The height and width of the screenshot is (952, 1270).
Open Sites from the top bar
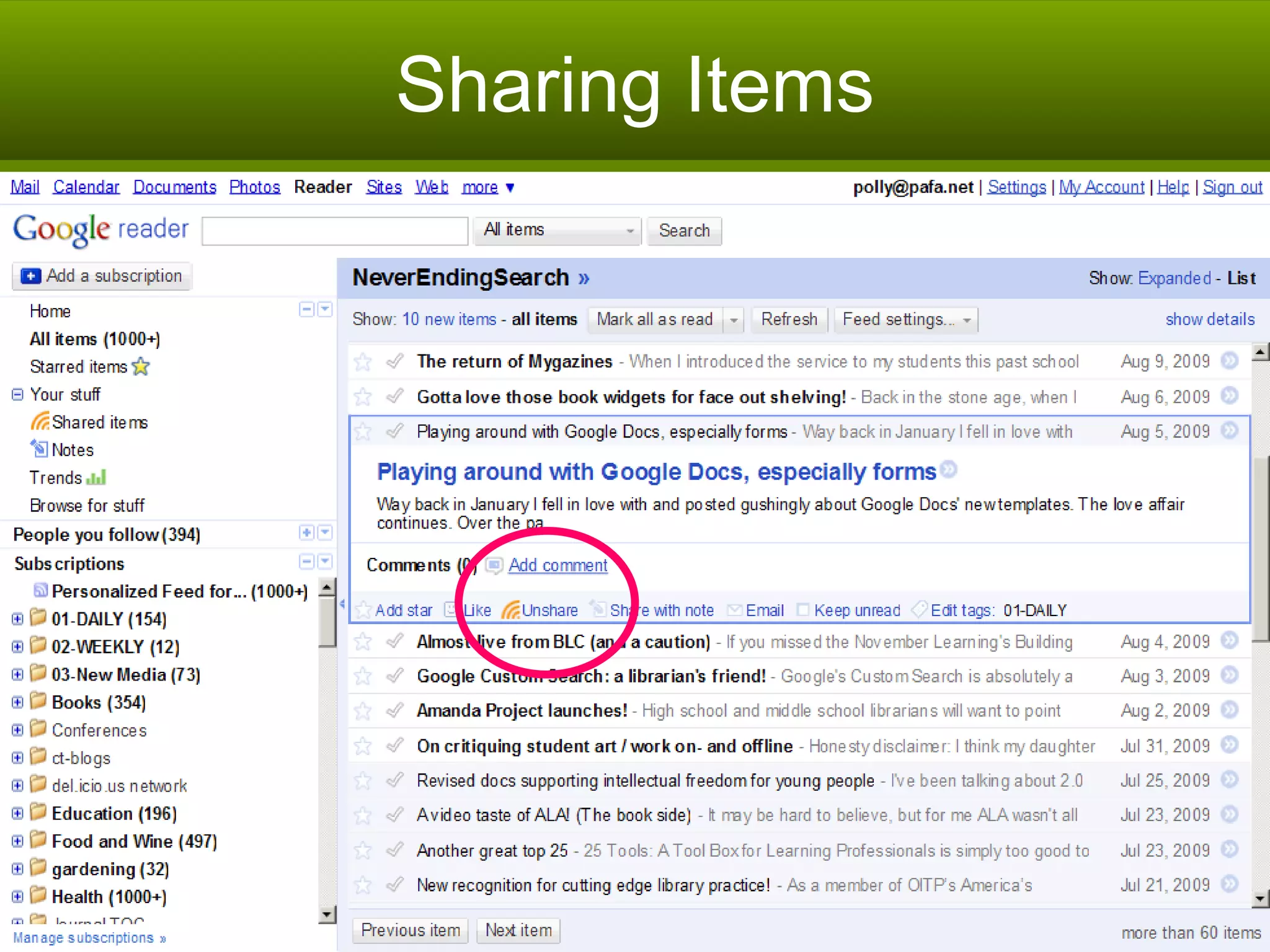(384, 187)
